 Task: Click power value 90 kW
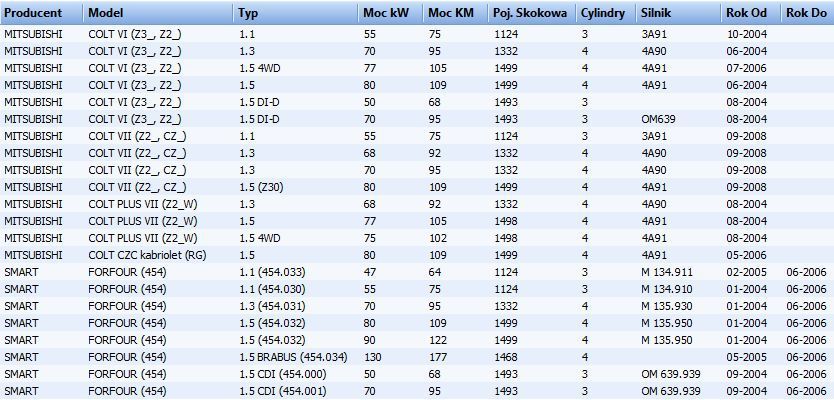pyautogui.click(x=369, y=340)
